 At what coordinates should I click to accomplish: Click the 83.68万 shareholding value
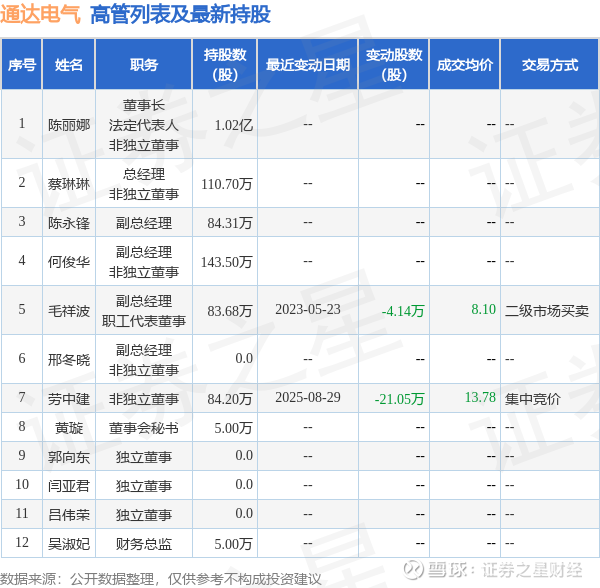pyautogui.click(x=230, y=311)
